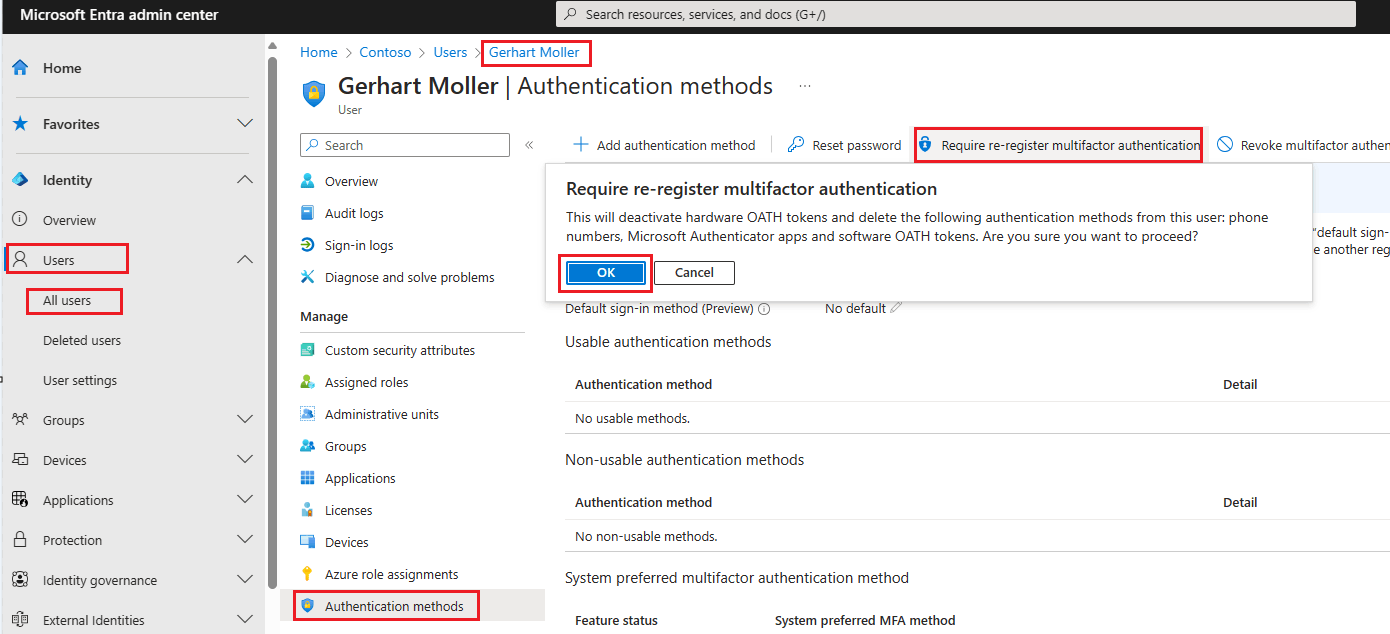This screenshot has height=634, width=1390.
Task: Open Custom security attributes menu item
Action: tap(400, 350)
